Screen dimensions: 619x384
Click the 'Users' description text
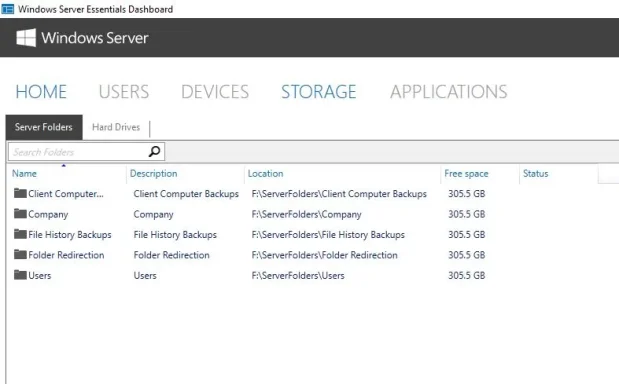pyautogui.click(x=145, y=275)
